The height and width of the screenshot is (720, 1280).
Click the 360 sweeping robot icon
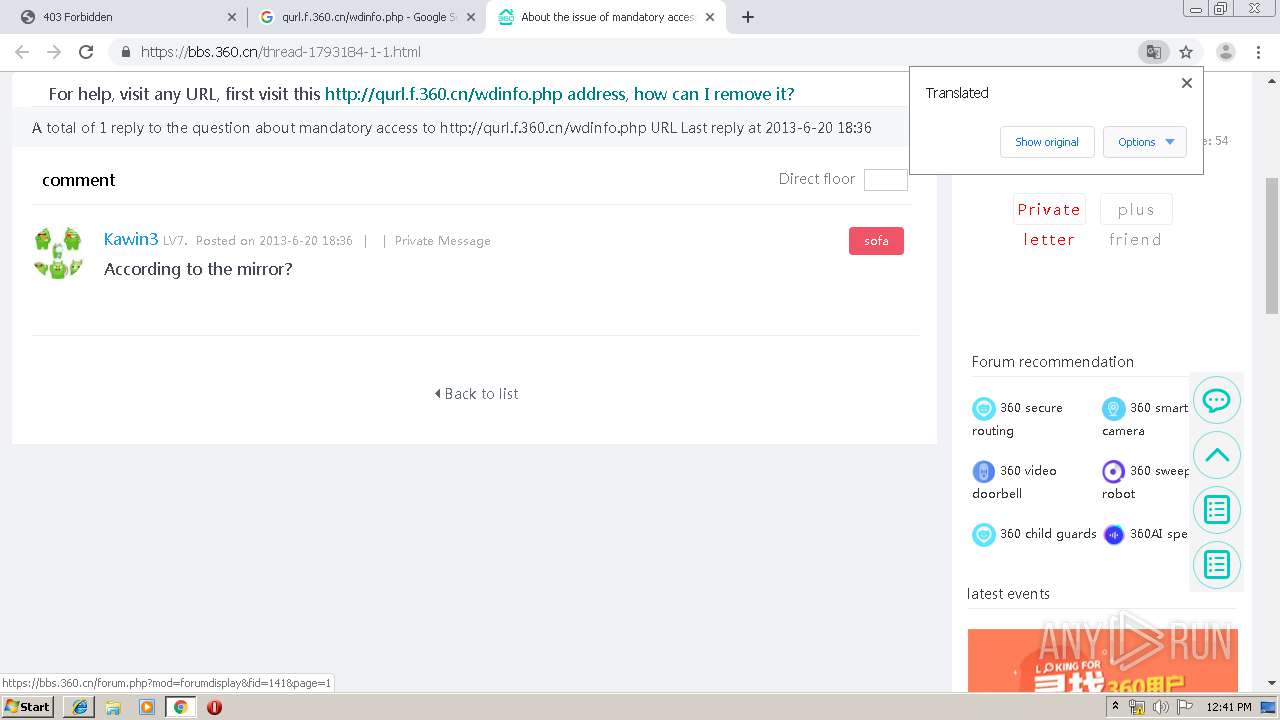click(x=1114, y=471)
